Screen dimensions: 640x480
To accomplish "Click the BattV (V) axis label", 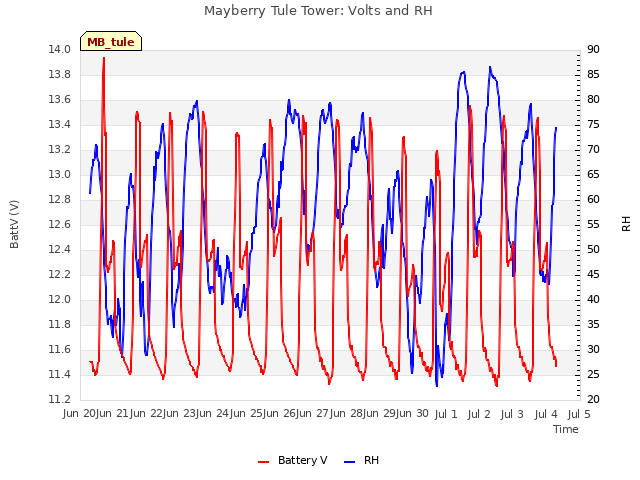I will point(14,224).
